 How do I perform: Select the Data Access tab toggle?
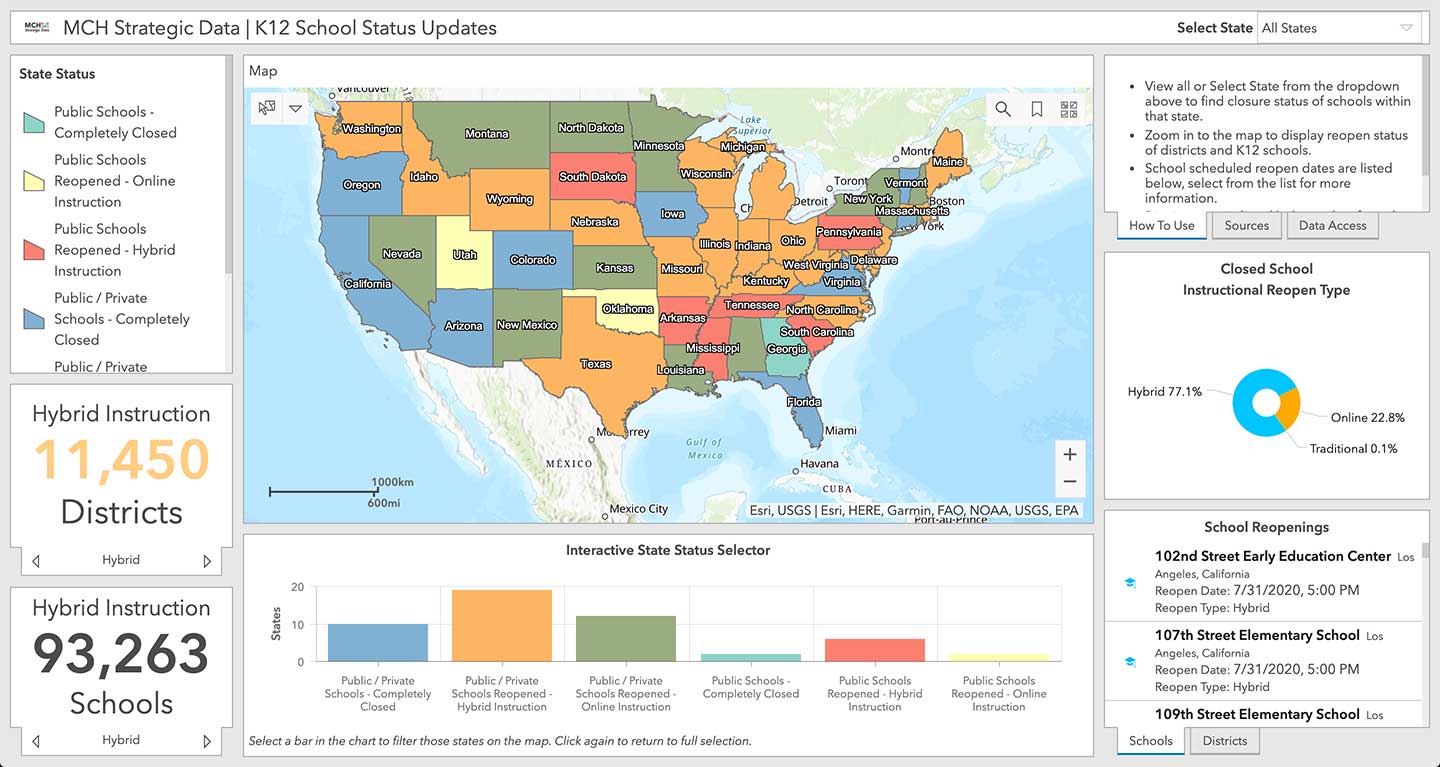(x=1332, y=225)
